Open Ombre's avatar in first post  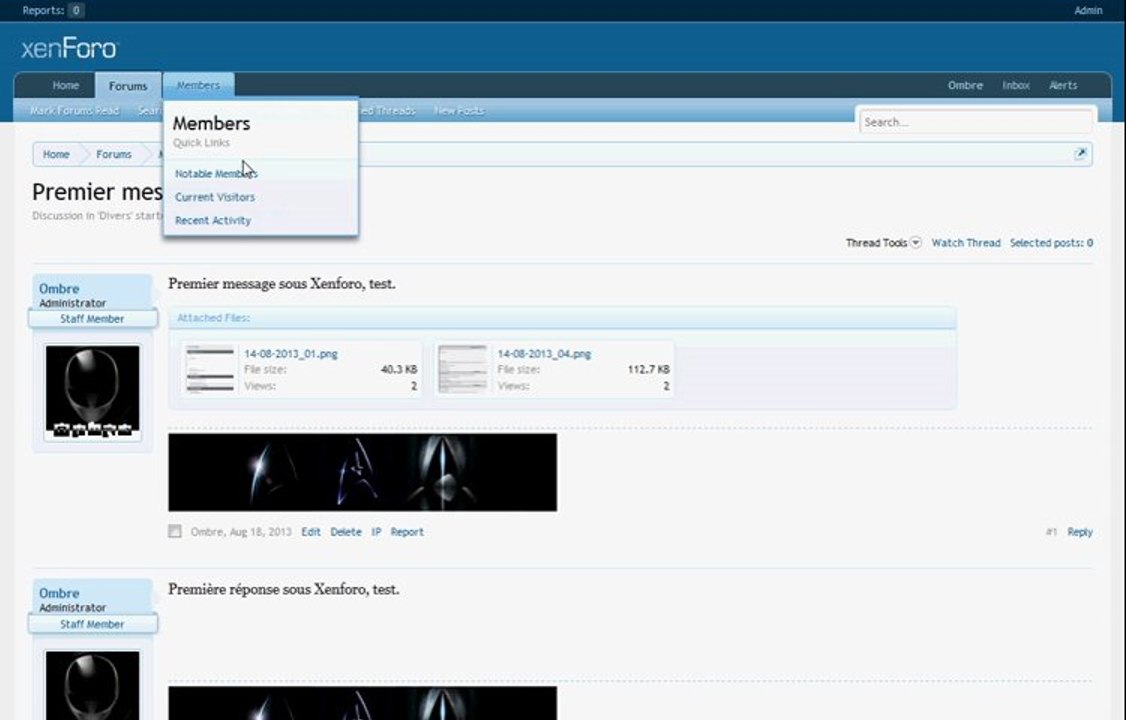coord(93,392)
